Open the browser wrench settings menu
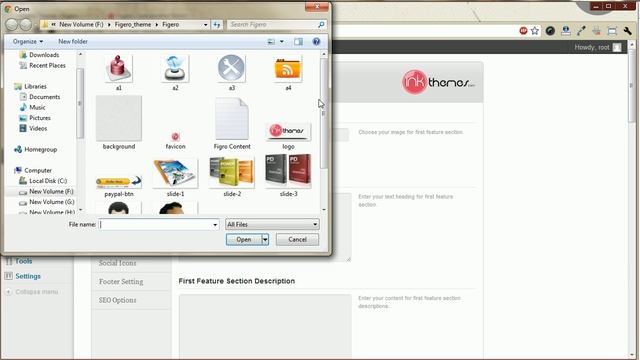640x360 pixels. (x=628, y=31)
